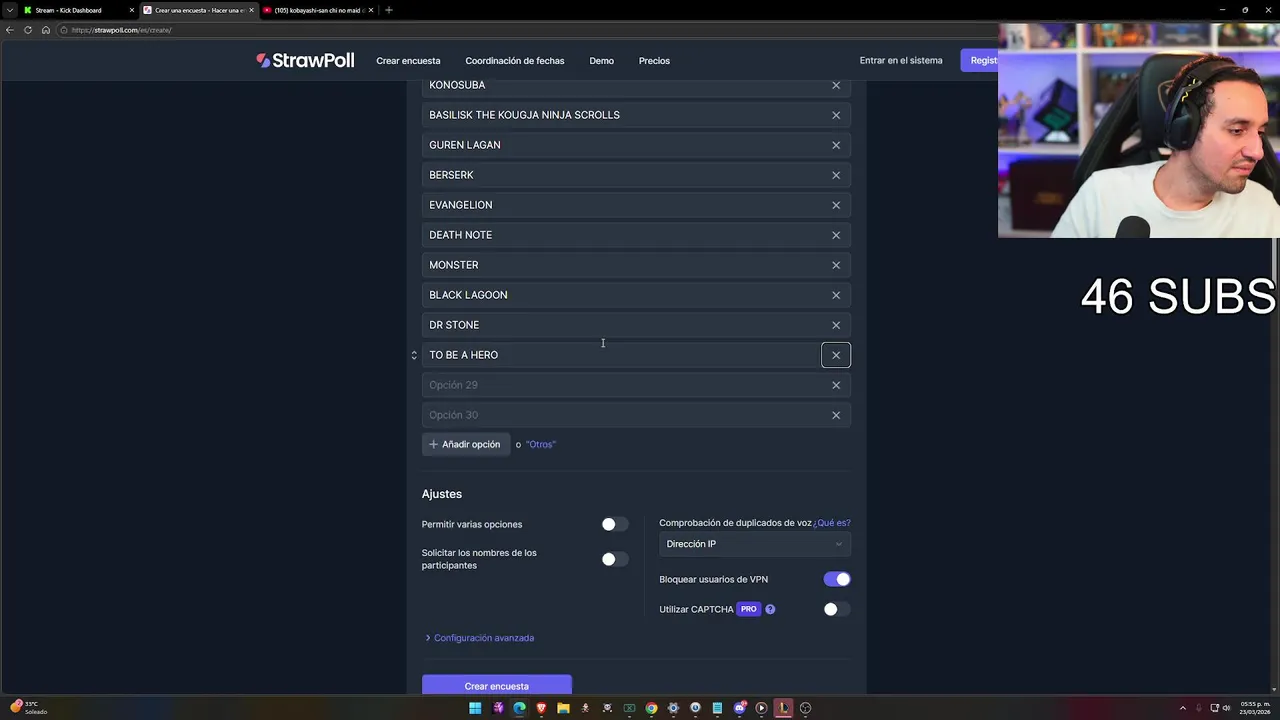
Task: Open Google Chrome from taskbar
Action: [651, 708]
